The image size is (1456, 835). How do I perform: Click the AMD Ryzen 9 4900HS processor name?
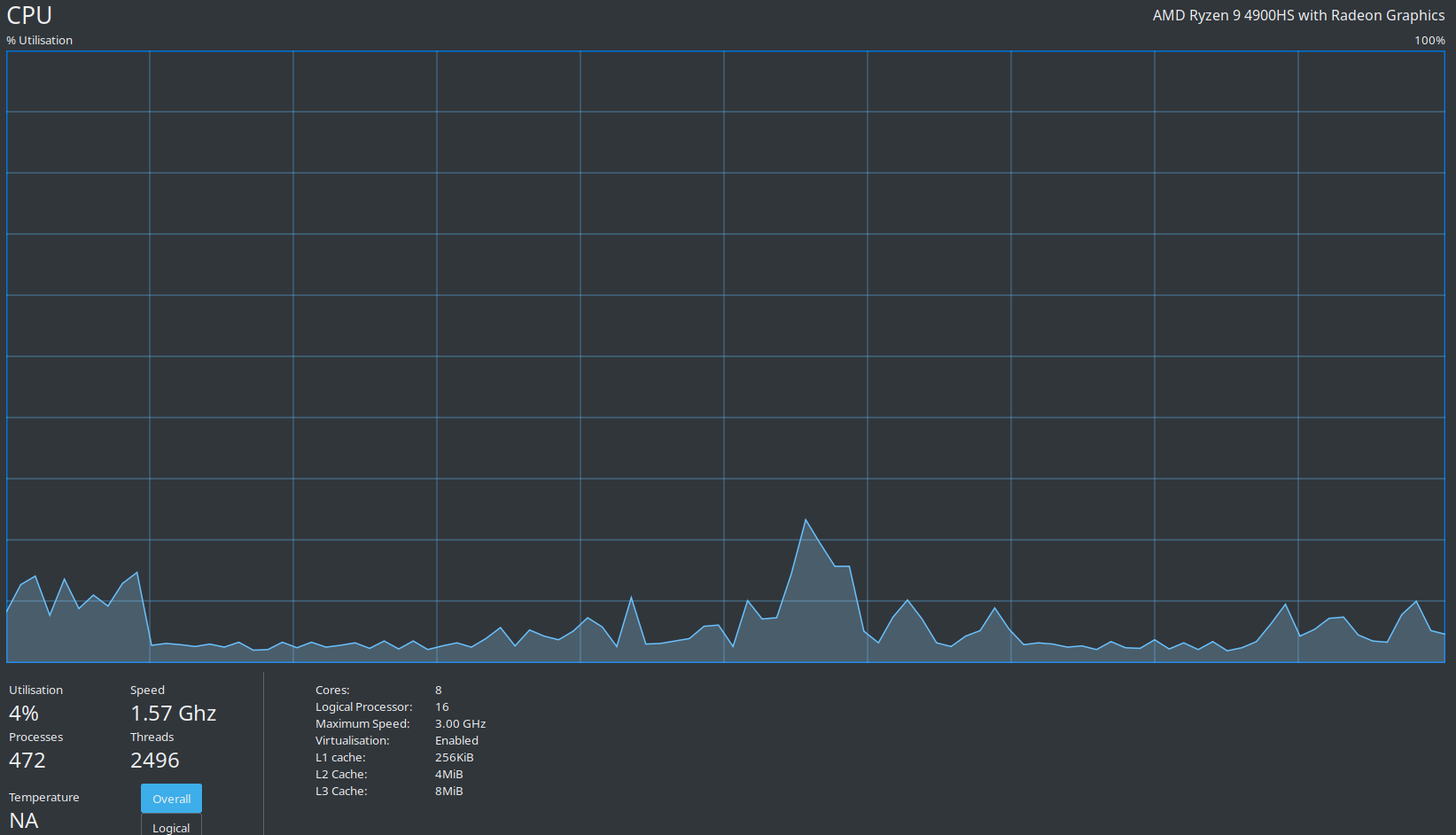click(1297, 15)
